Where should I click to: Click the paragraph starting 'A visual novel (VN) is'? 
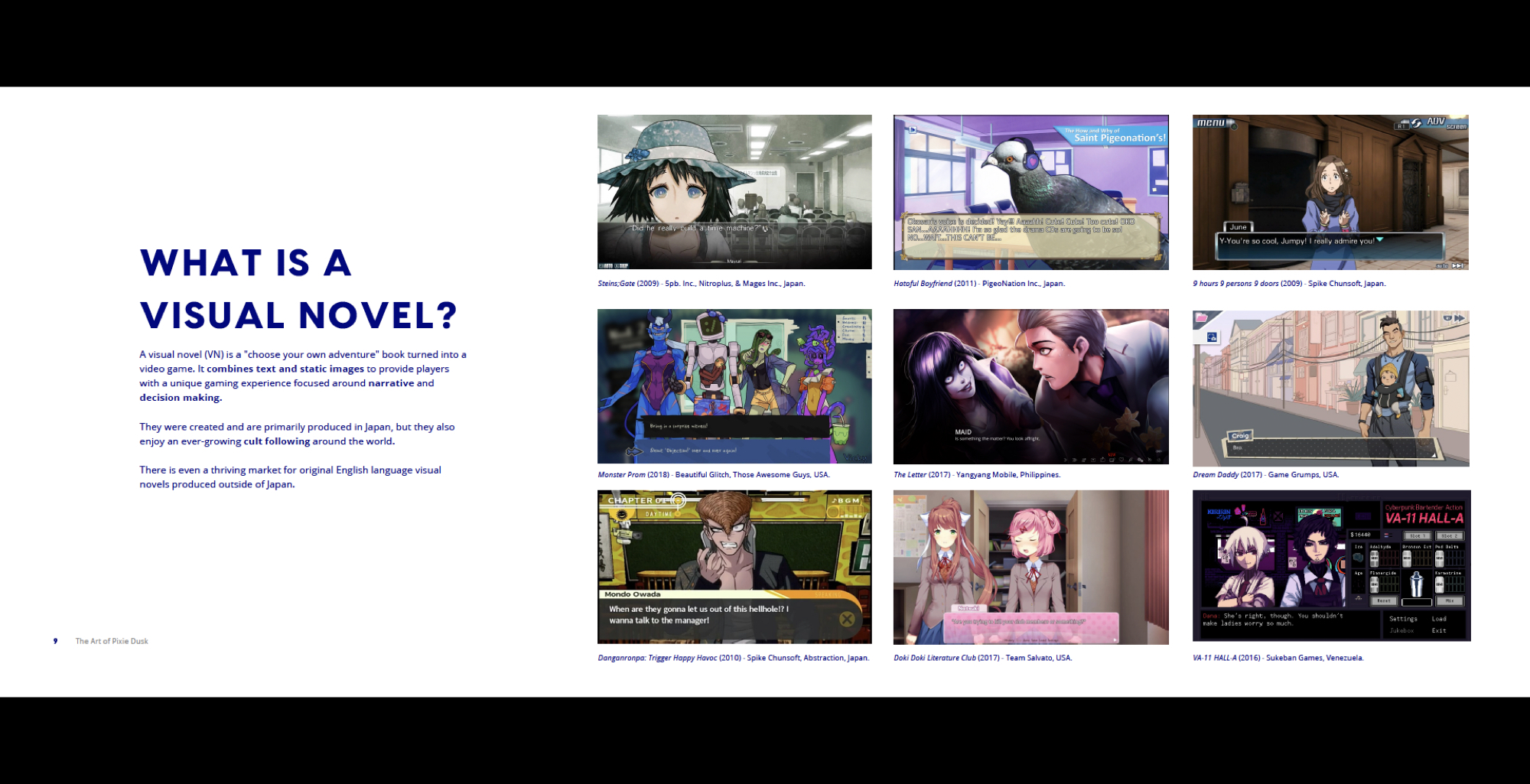coord(303,376)
